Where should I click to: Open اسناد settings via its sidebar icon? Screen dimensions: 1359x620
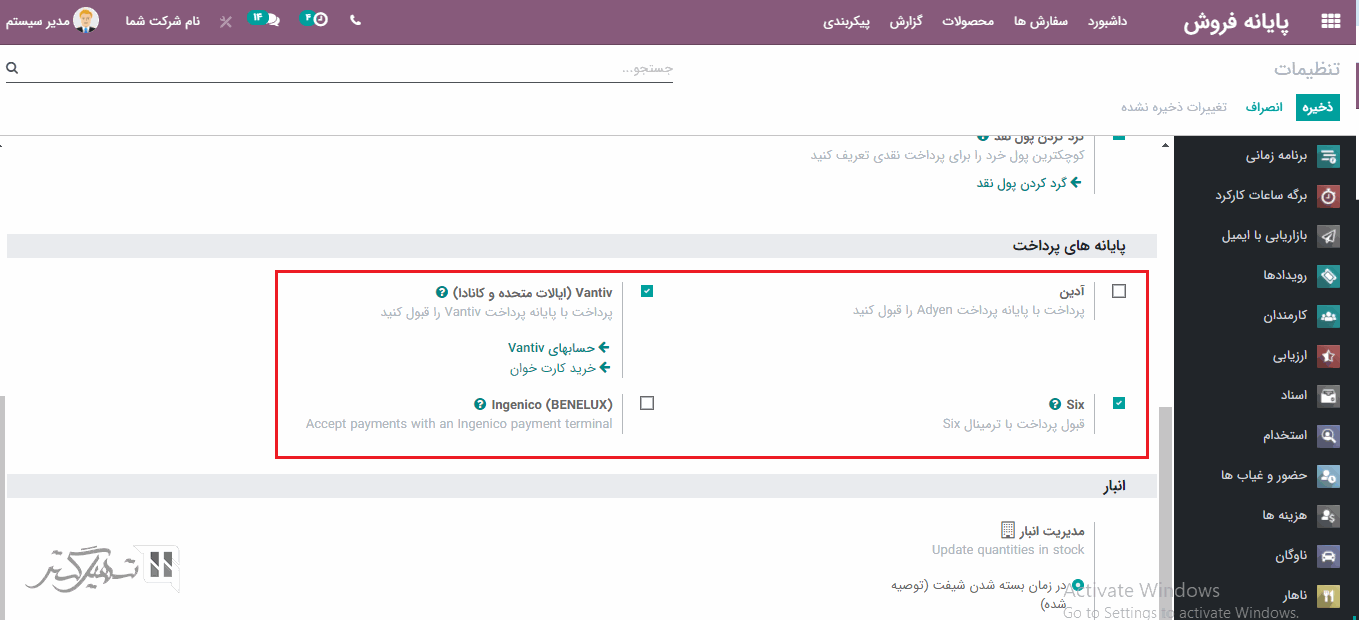tap(1328, 396)
